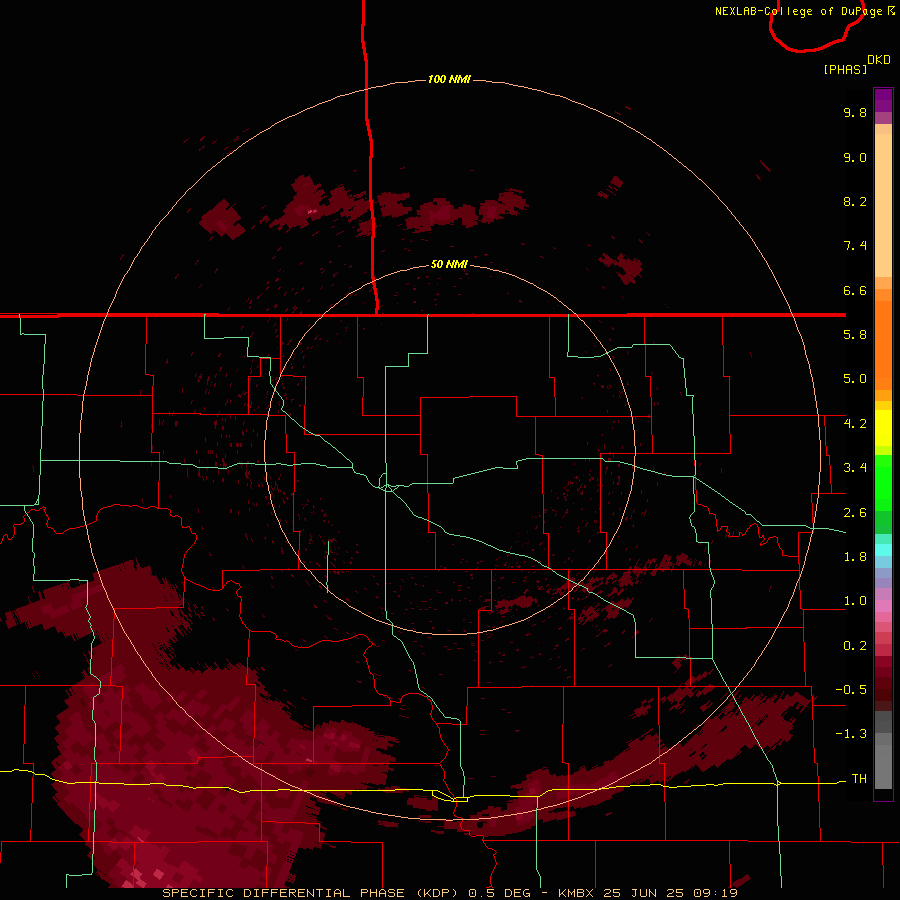Viewport: 900px width, 900px height.
Task: Click the 50 NMI range ring label
Action: click(x=449, y=264)
